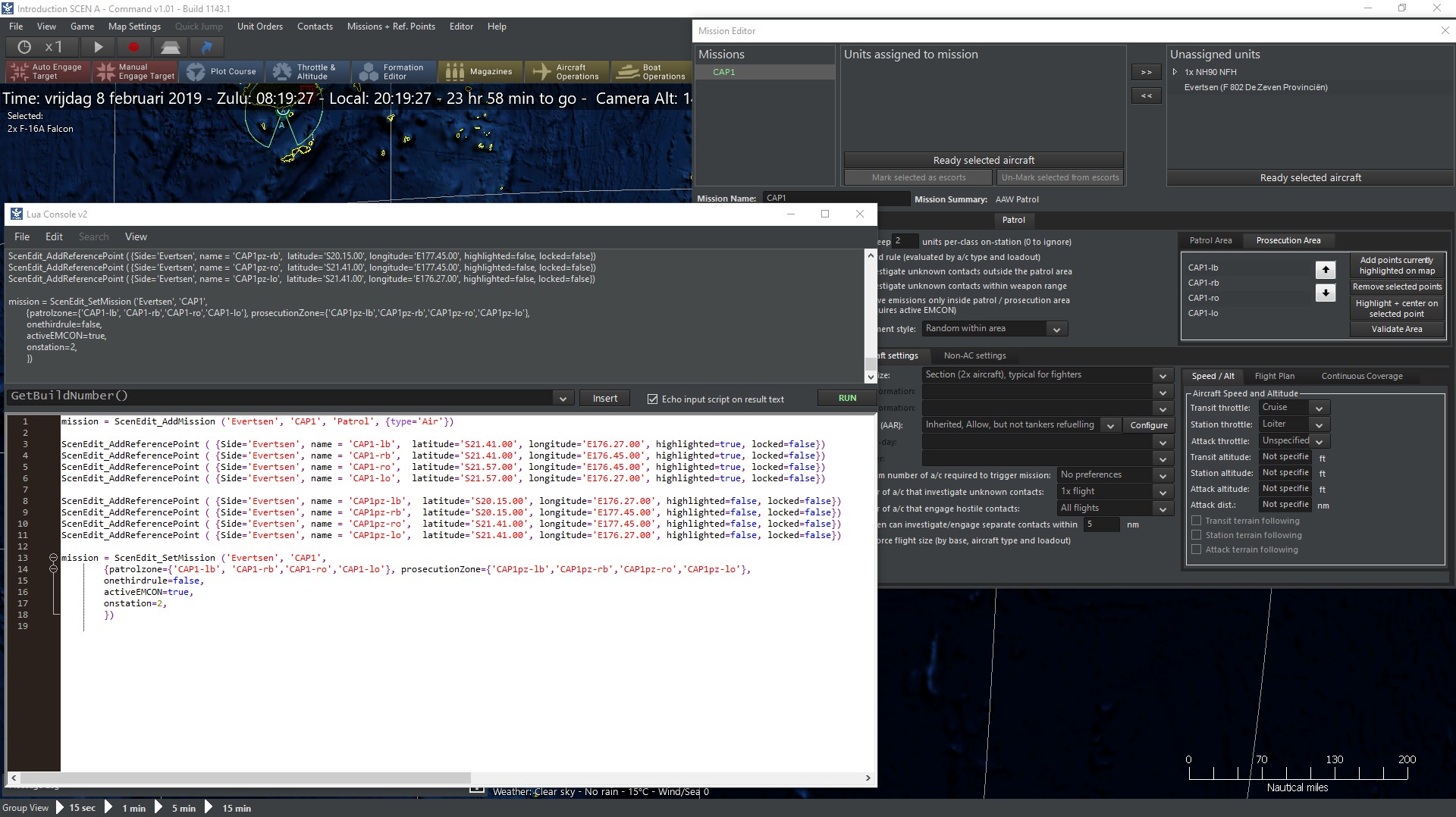Open the 'No preferences' trigger dropdown
The width and height of the screenshot is (1456, 817).
(1163, 475)
